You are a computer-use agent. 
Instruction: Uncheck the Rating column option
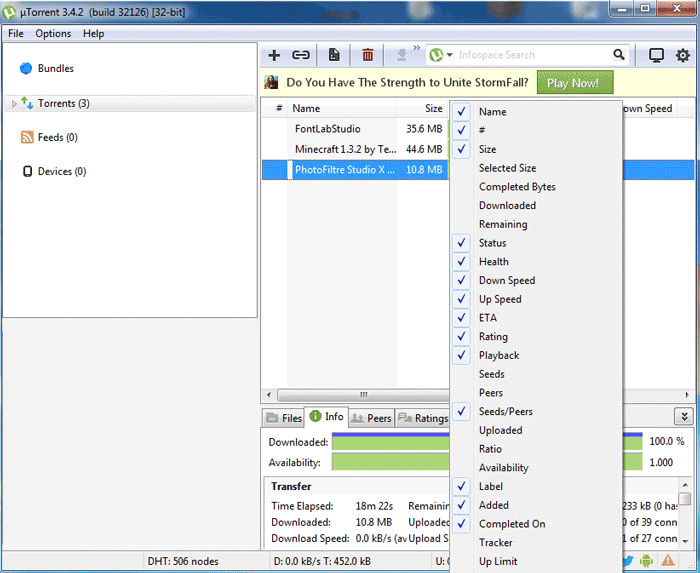coord(536,336)
